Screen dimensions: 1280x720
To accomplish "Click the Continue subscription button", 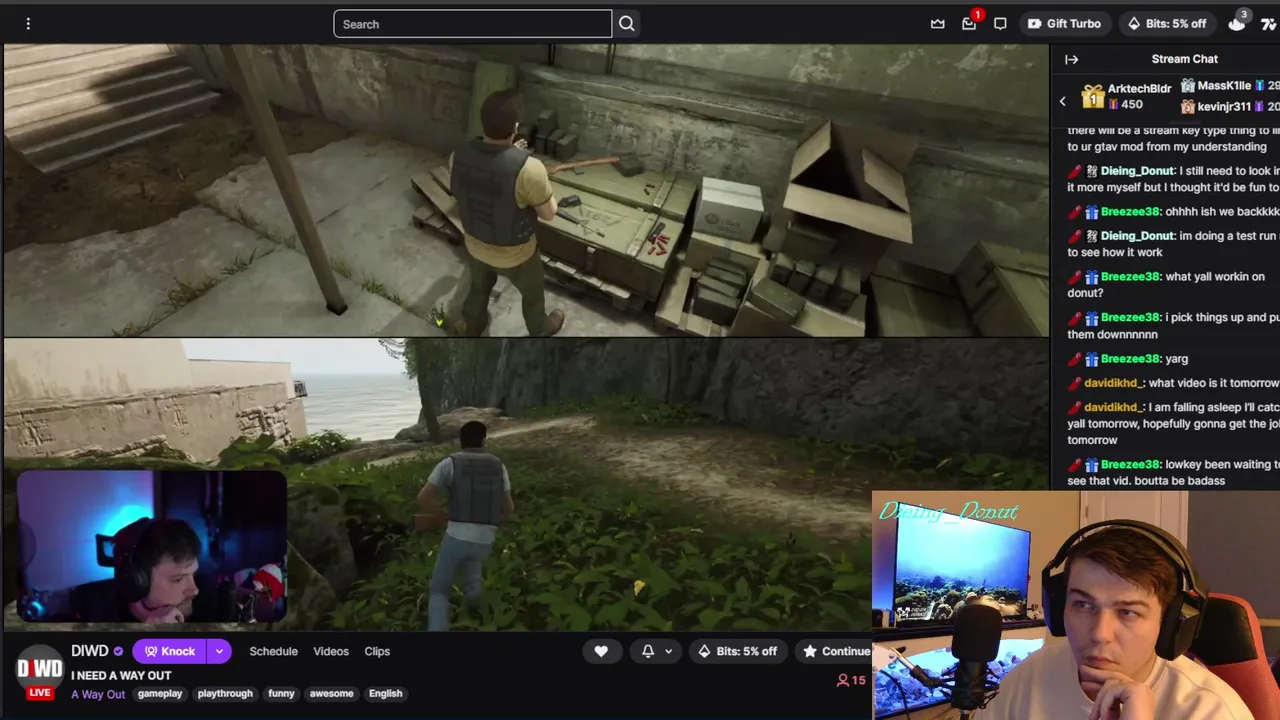I will [835, 651].
